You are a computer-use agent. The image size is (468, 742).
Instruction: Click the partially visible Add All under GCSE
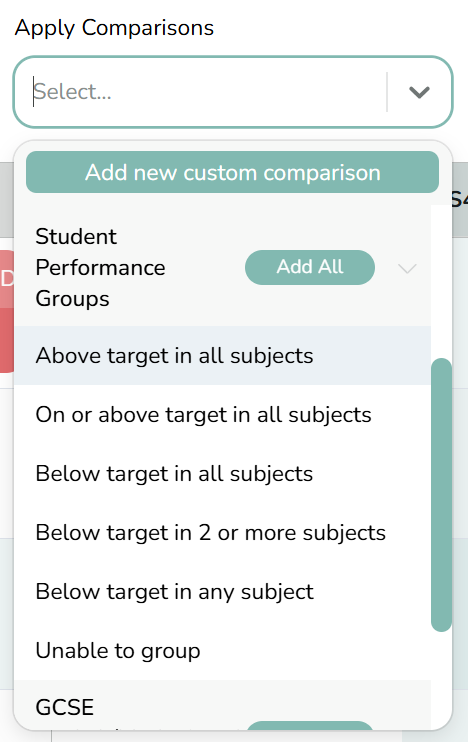(x=310, y=726)
